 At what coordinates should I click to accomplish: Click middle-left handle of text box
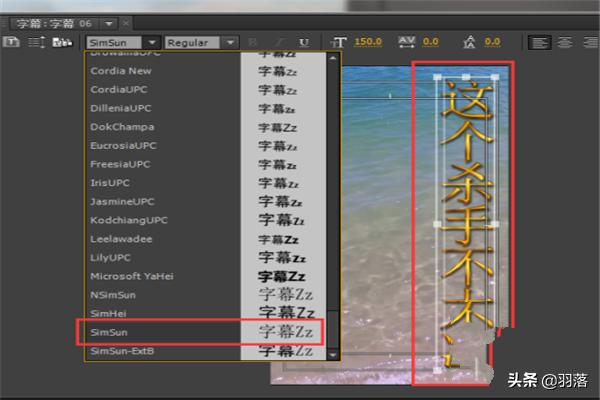point(437,224)
